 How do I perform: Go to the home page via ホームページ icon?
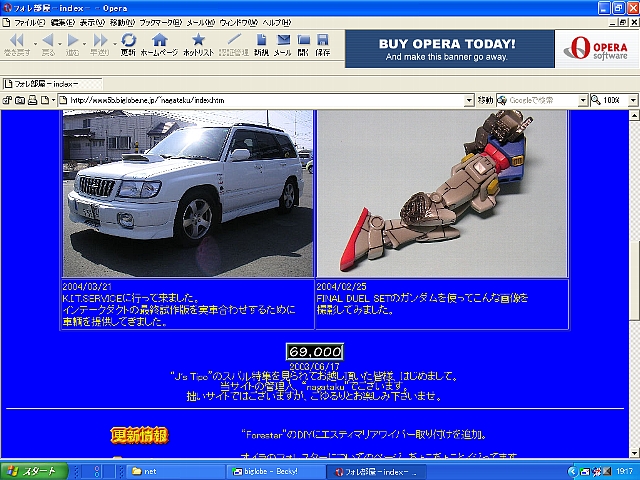click(159, 44)
